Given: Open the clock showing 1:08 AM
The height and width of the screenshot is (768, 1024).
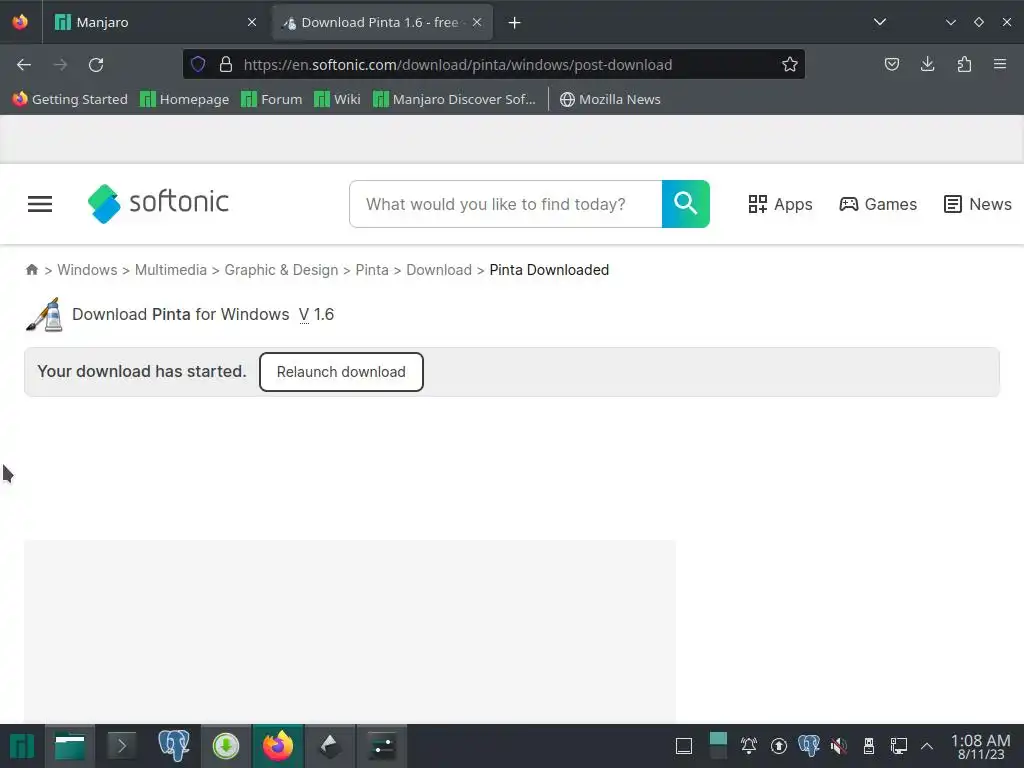Looking at the screenshot, I should pos(980,746).
